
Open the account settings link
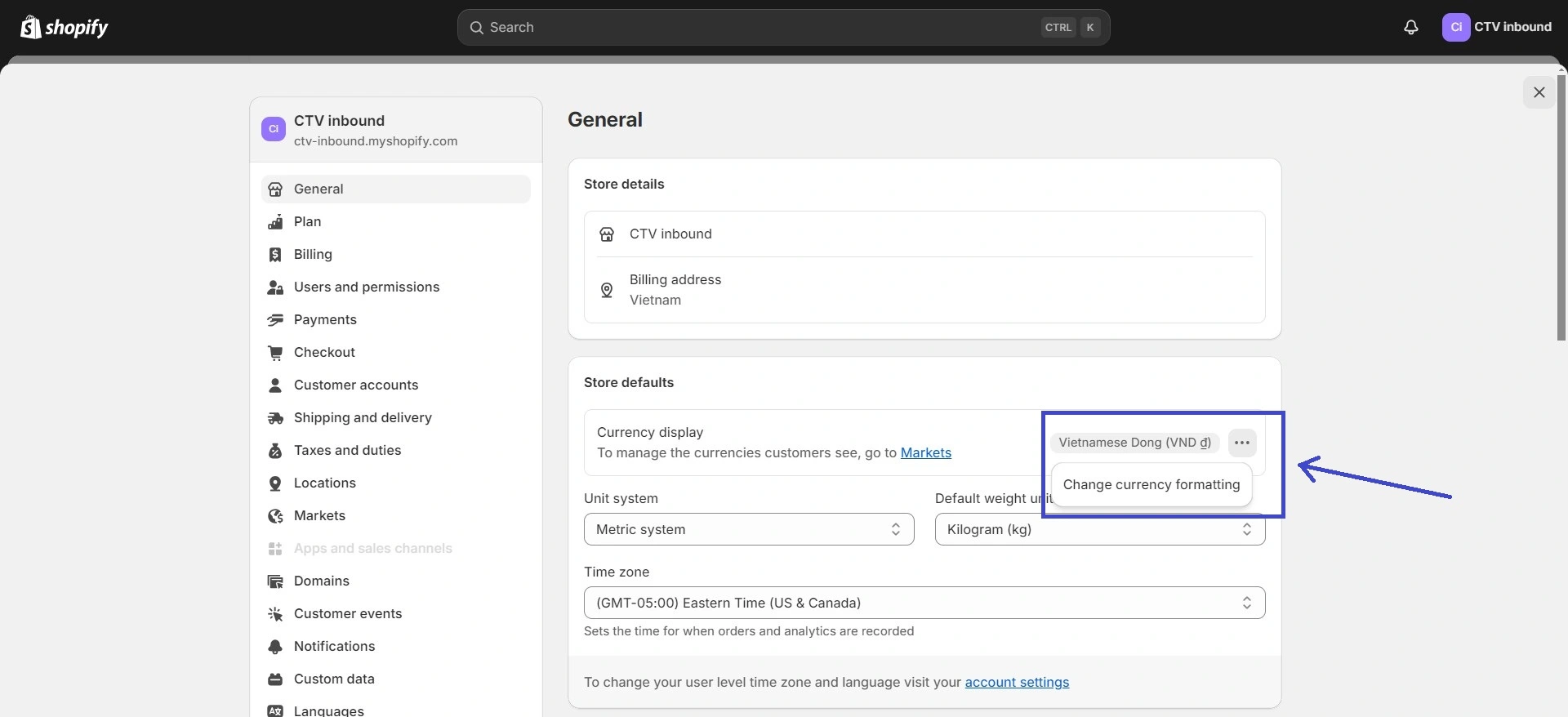[1017, 682]
